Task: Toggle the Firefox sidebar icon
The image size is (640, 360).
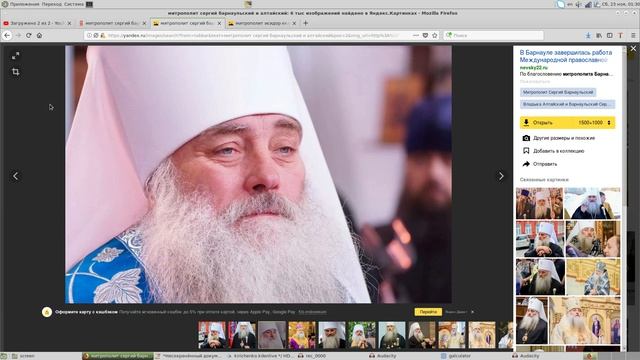Action: point(609,36)
